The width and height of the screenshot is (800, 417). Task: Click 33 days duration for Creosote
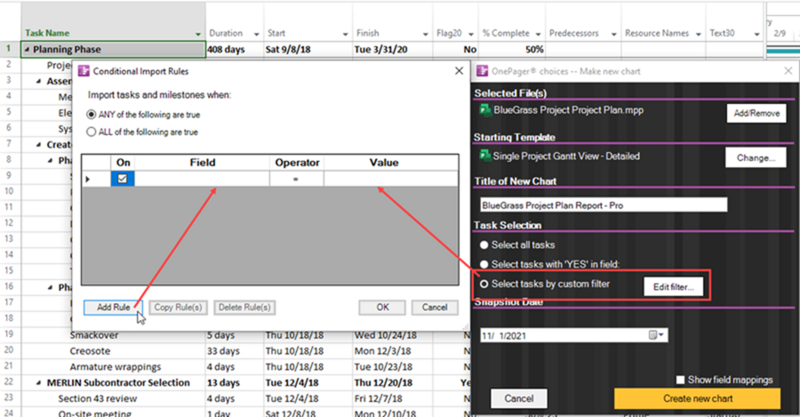[x=235, y=351]
